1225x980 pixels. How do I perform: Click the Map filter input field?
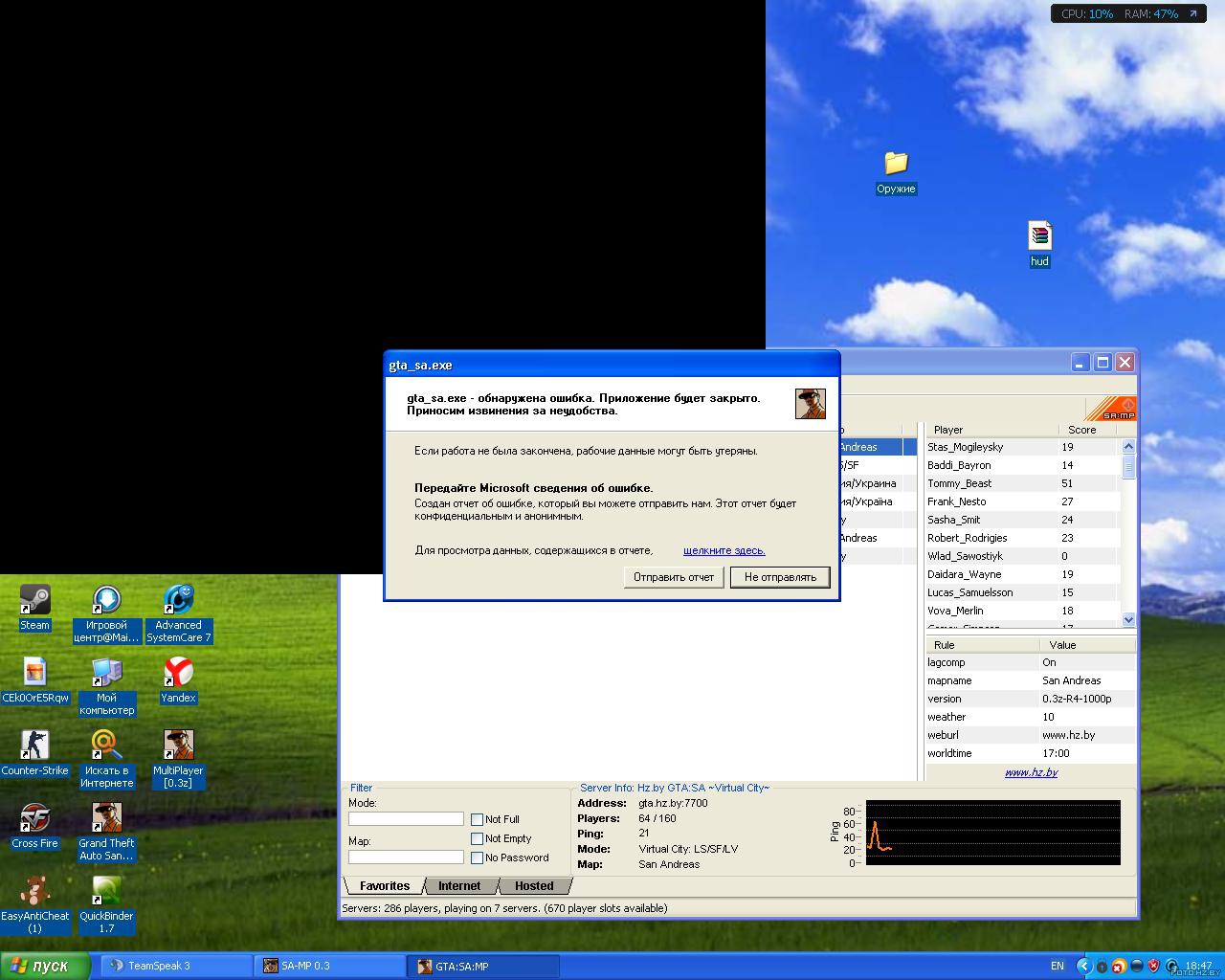point(406,857)
